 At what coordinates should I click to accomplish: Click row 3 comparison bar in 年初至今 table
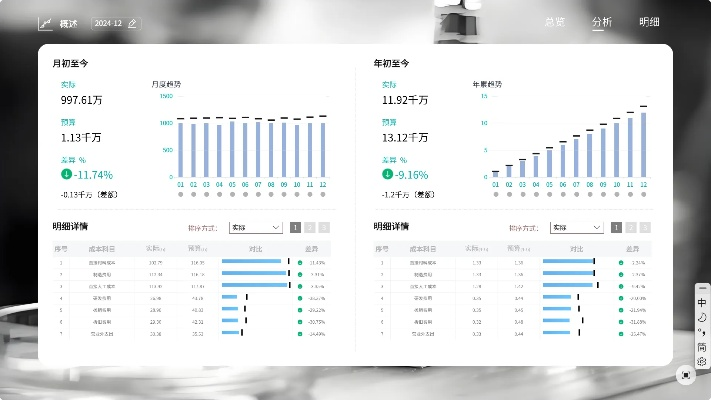tap(570, 285)
